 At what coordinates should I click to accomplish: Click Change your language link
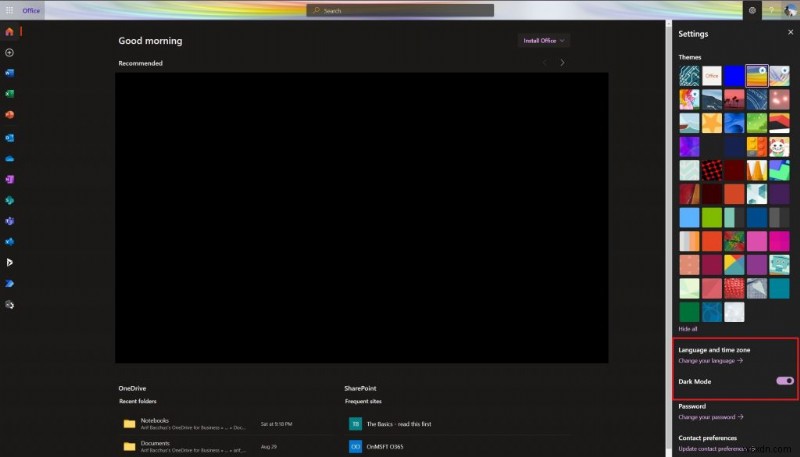click(x=710, y=360)
